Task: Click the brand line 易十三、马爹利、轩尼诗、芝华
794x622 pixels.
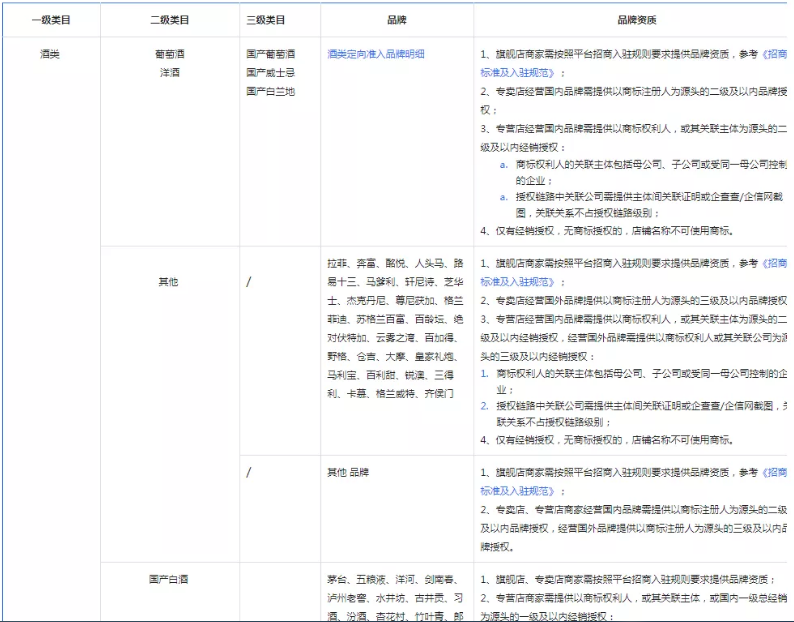Action: pos(395,282)
